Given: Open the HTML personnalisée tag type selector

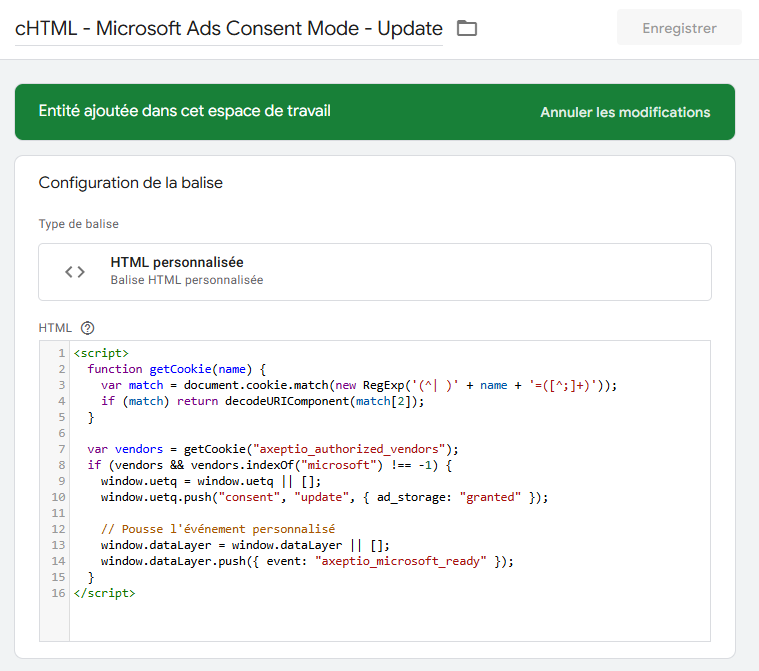Looking at the screenshot, I should point(375,272).
